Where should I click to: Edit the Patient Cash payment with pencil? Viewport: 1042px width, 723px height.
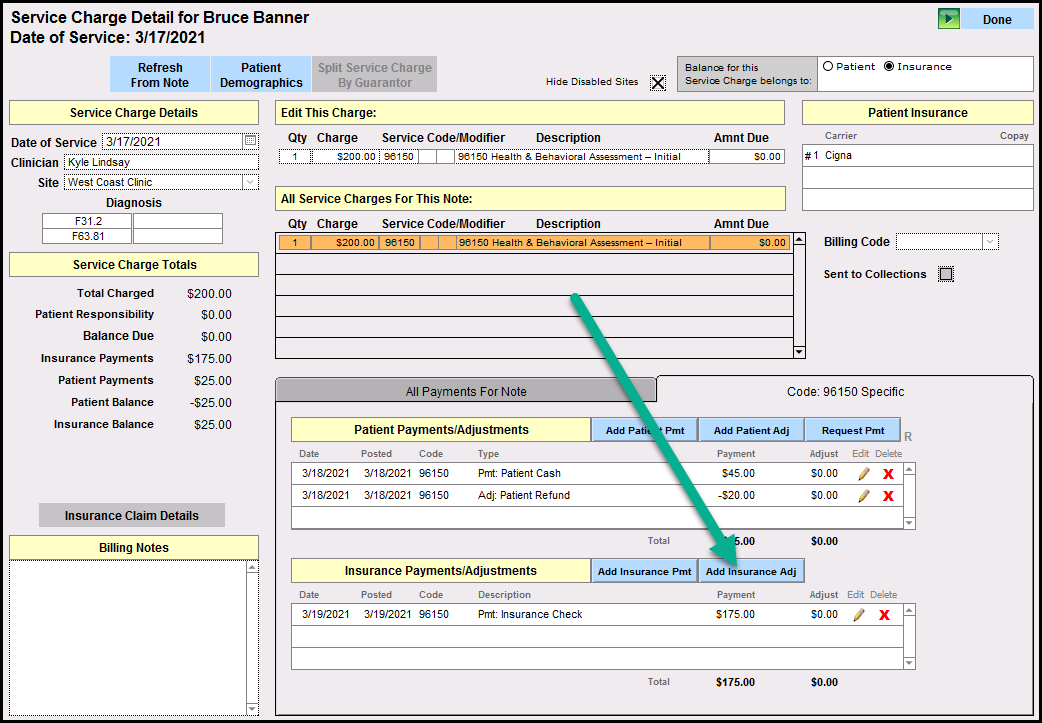(863, 474)
